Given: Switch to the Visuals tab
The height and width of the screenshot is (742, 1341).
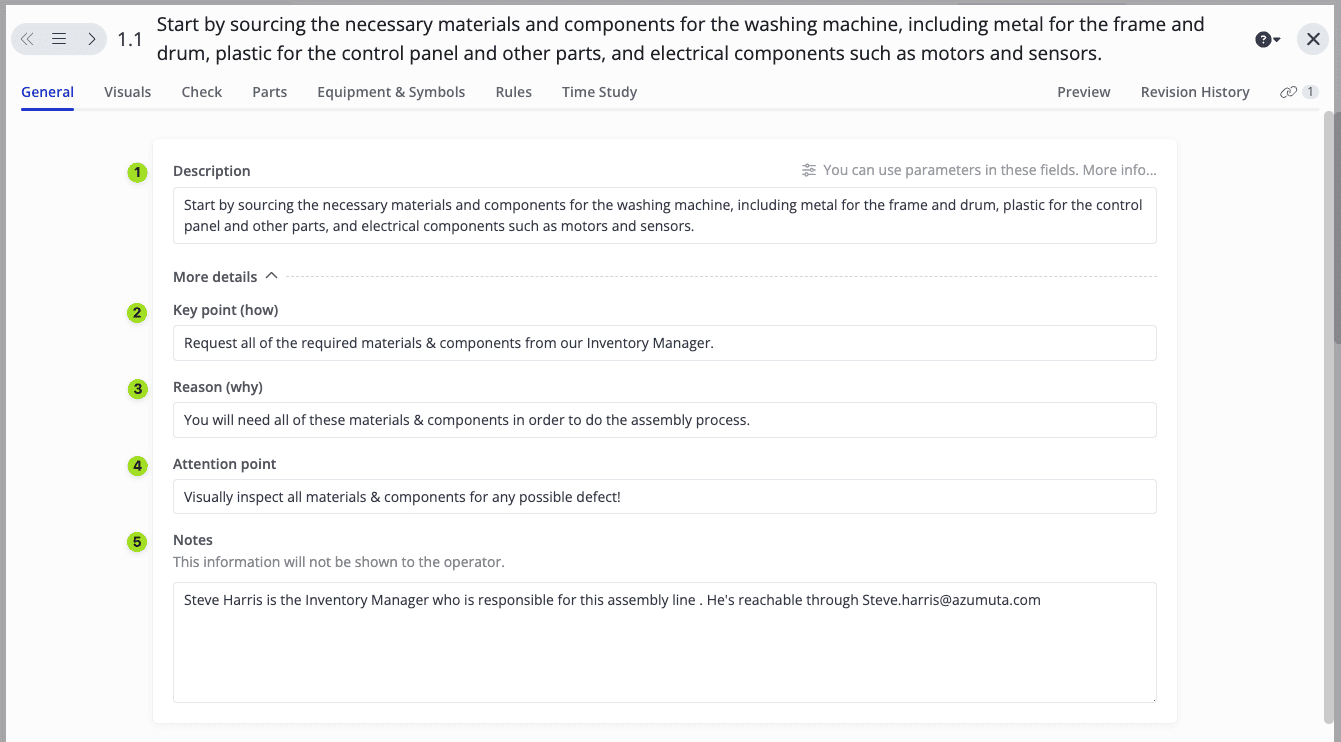Looking at the screenshot, I should (x=127, y=92).
